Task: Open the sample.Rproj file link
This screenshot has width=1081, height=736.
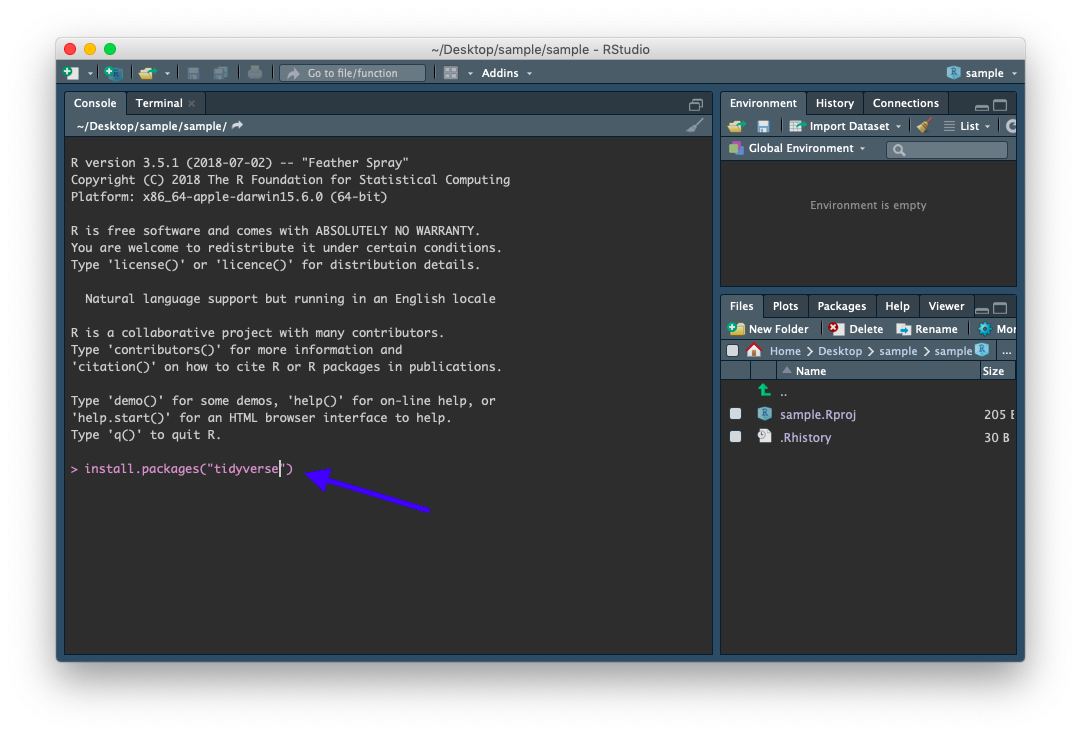Action: 818,414
